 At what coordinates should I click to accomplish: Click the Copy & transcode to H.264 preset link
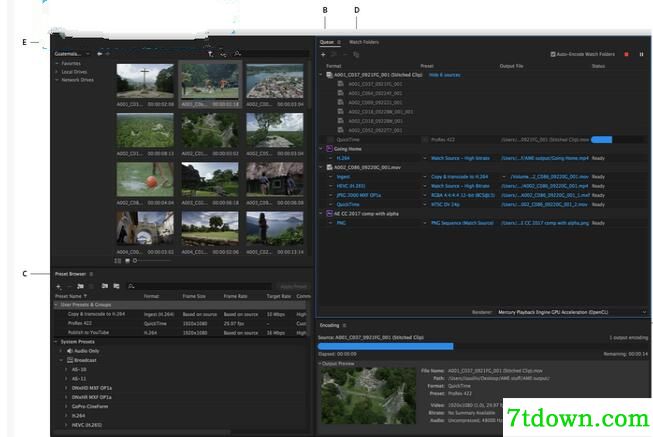[x=459, y=177]
